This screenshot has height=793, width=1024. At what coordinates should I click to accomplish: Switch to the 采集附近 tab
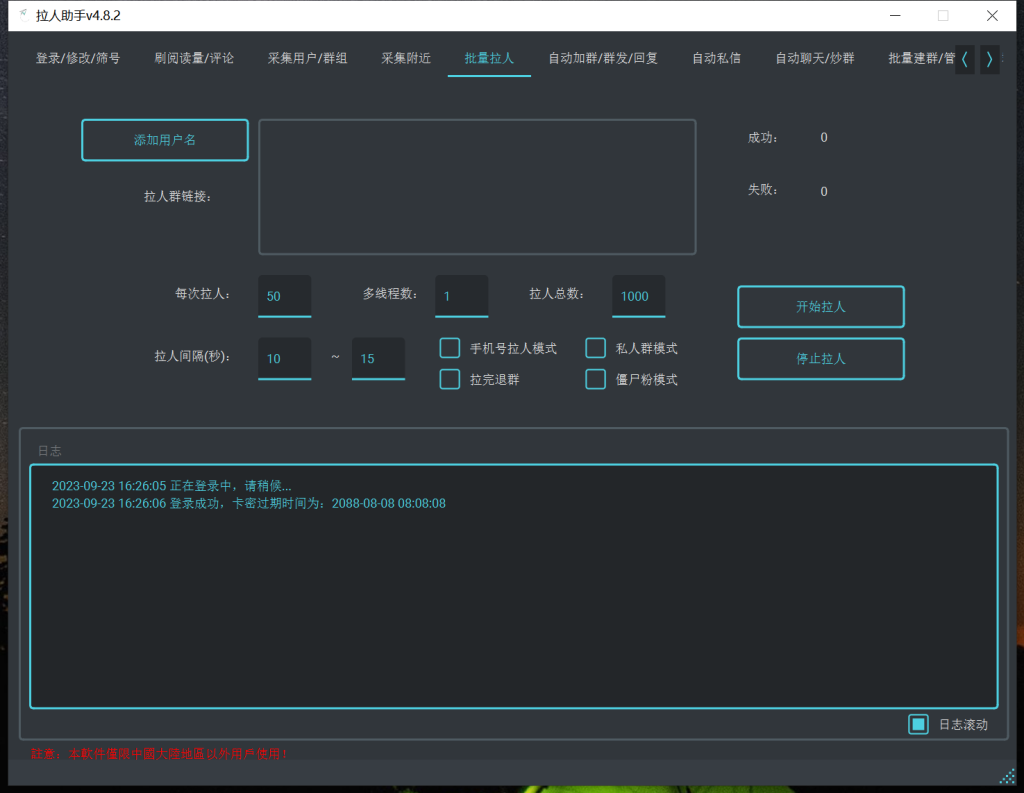click(406, 58)
